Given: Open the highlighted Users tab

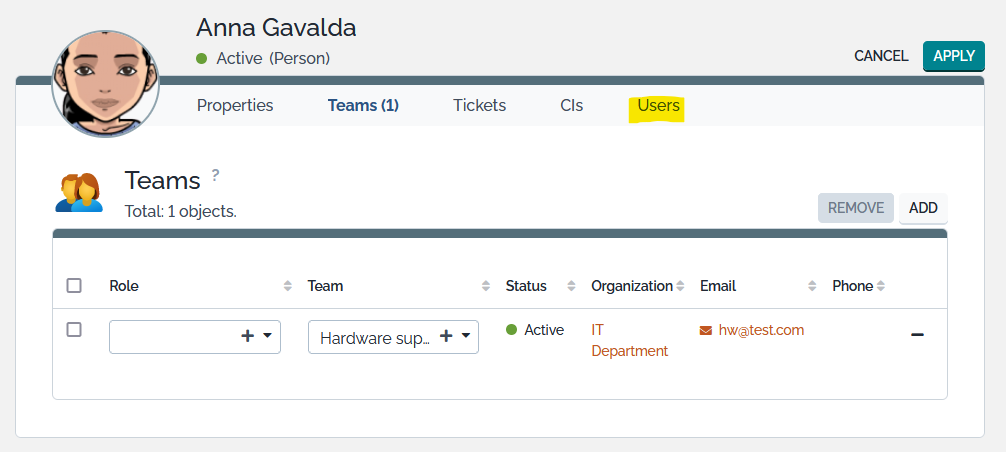Looking at the screenshot, I should coord(658,105).
